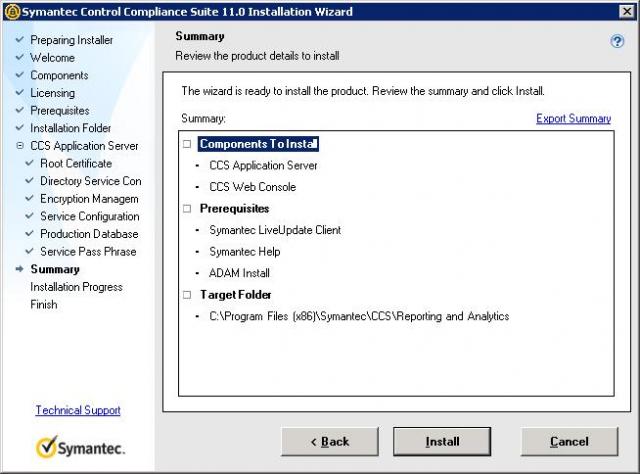Image resolution: width=640 pixels, height=474 pixels.
Task: Click checkmark icon beside Service Pass Phrase
Action: pyautogui.click(x=29, y=251)
